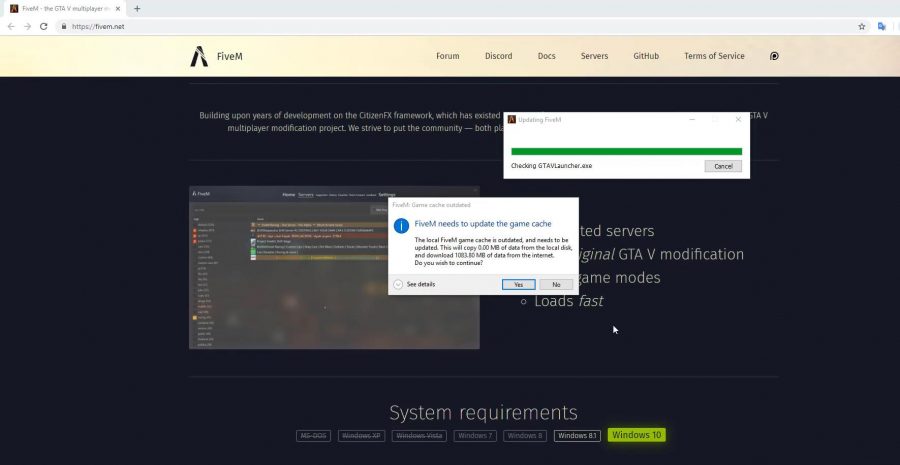Click the FiveM logo in site header

click(x=216, y=56)
